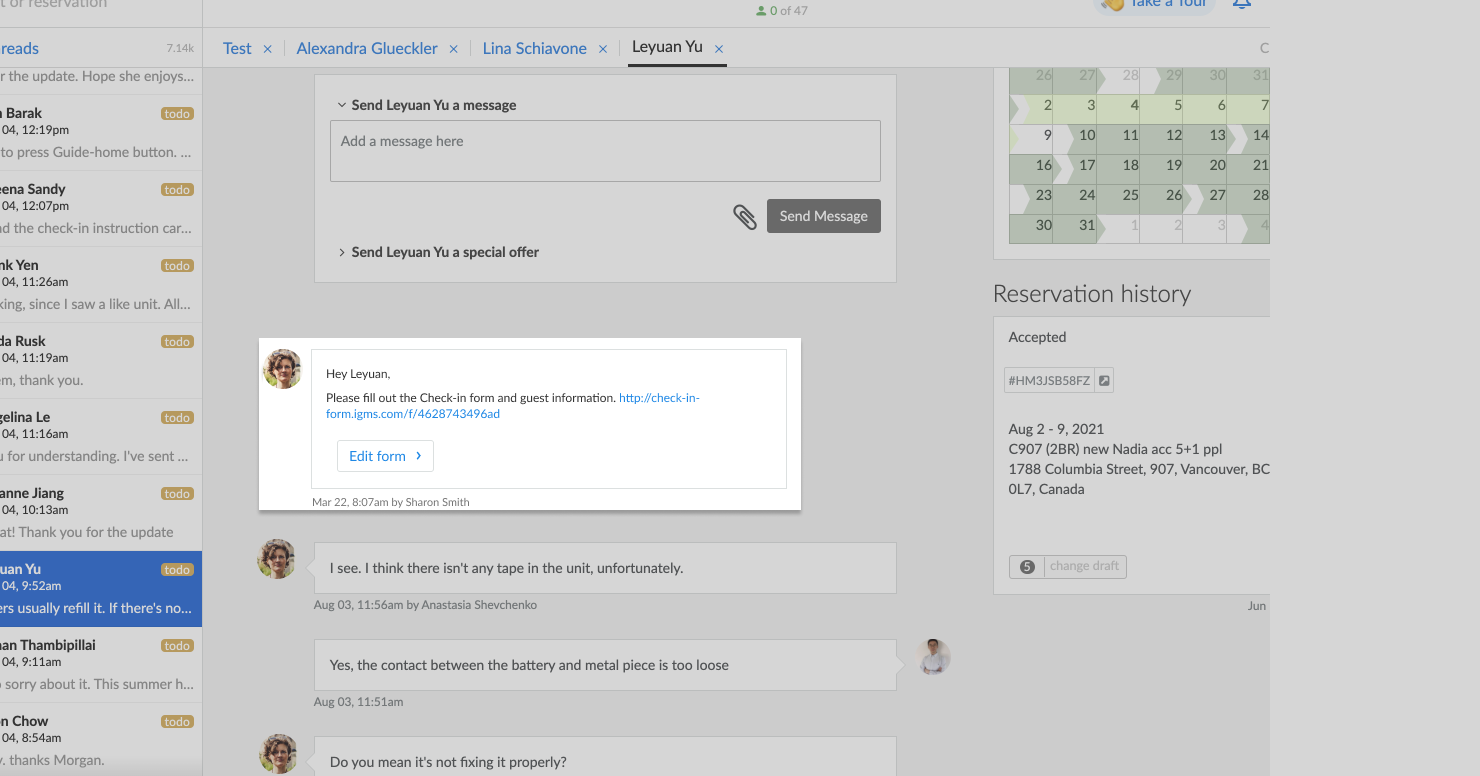Open the notifications bell
The height and width of the screenshot is (776, 1480).
(1241, 5)
